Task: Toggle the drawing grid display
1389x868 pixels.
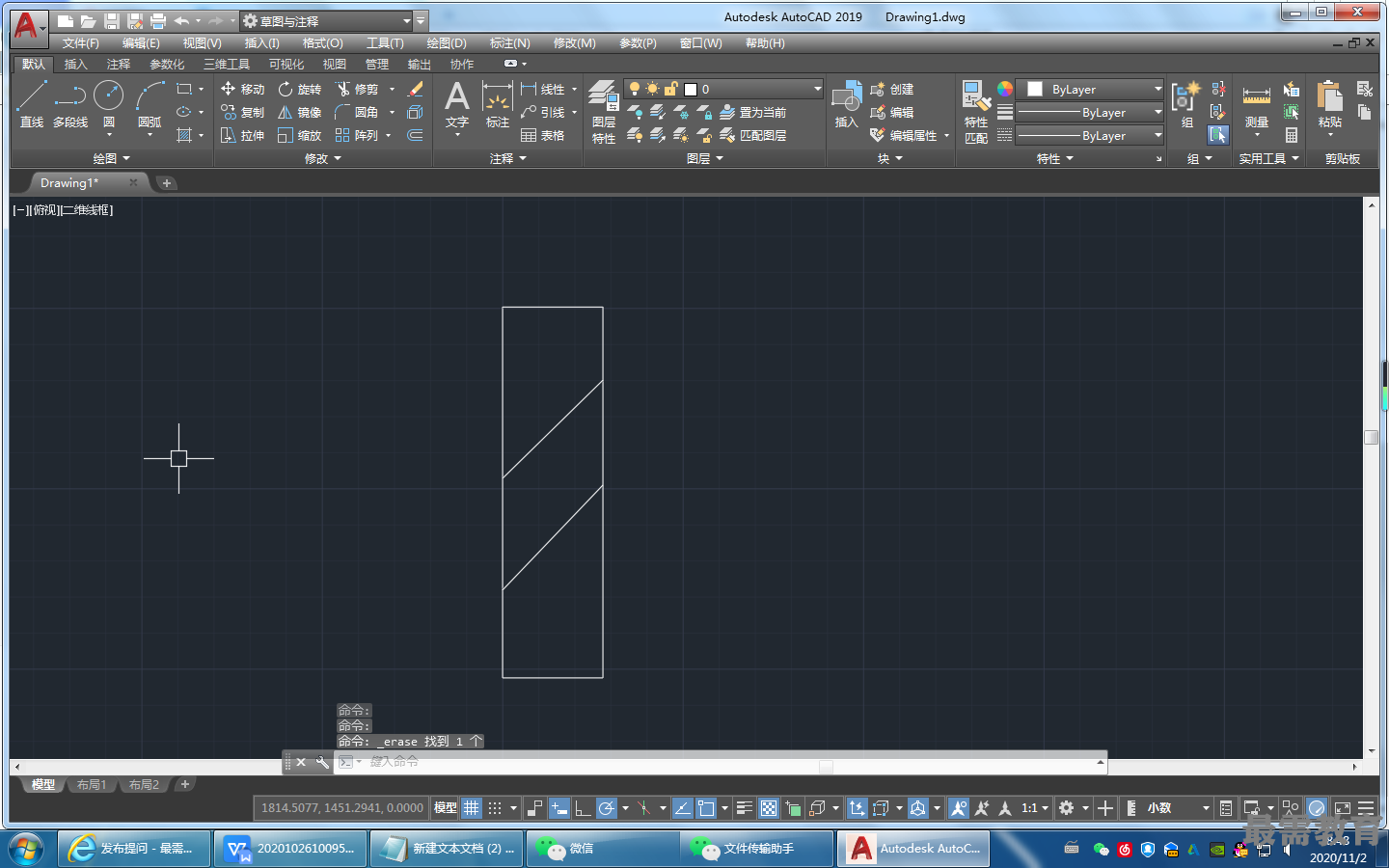Action: pos(471,808)
